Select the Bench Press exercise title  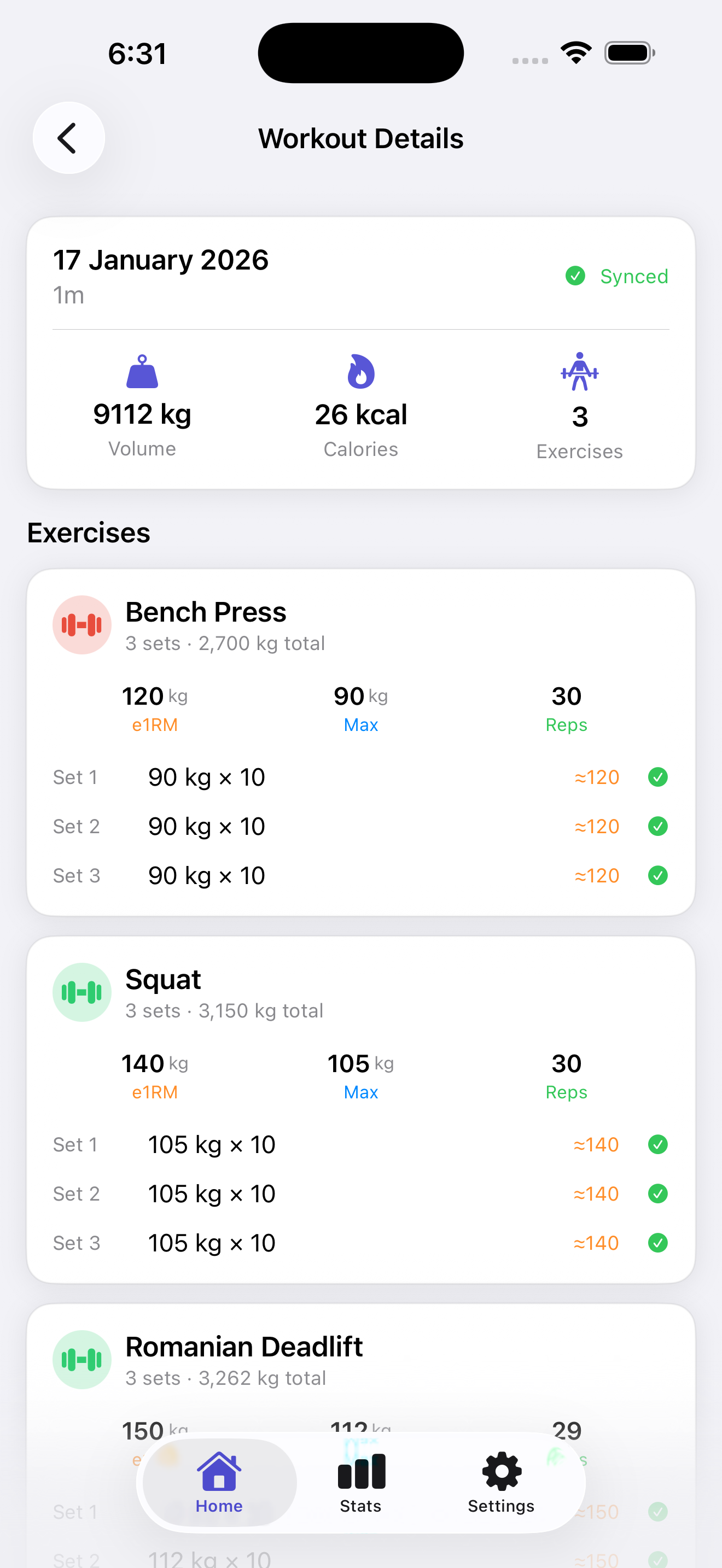[x=206, y=612]
